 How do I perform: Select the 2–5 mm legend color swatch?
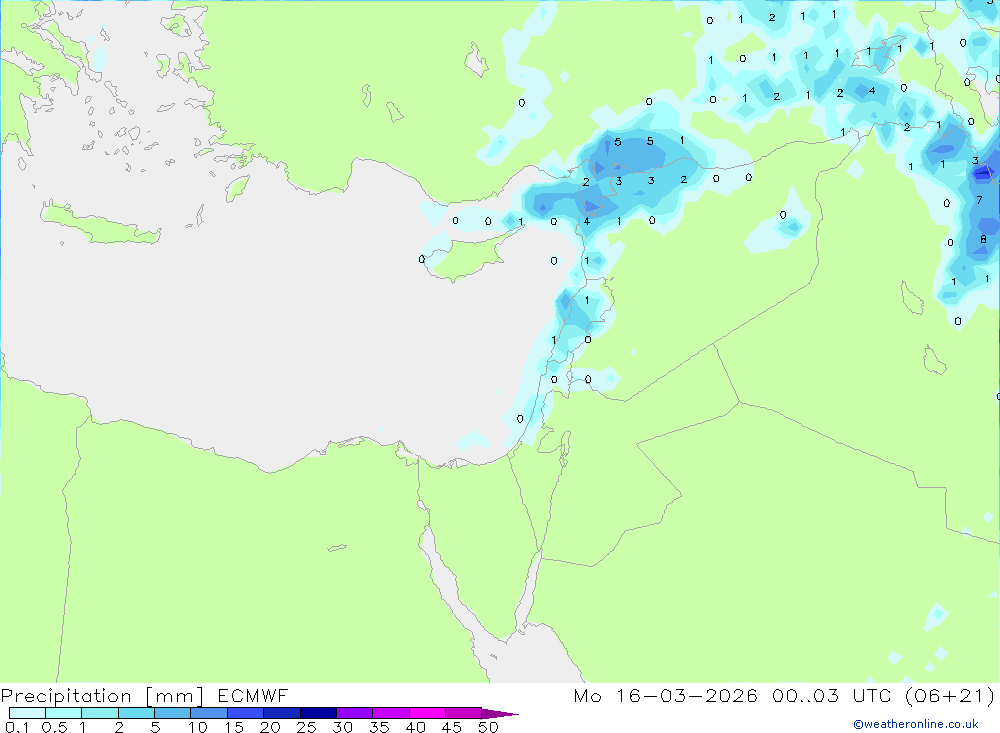click(136, 713)
